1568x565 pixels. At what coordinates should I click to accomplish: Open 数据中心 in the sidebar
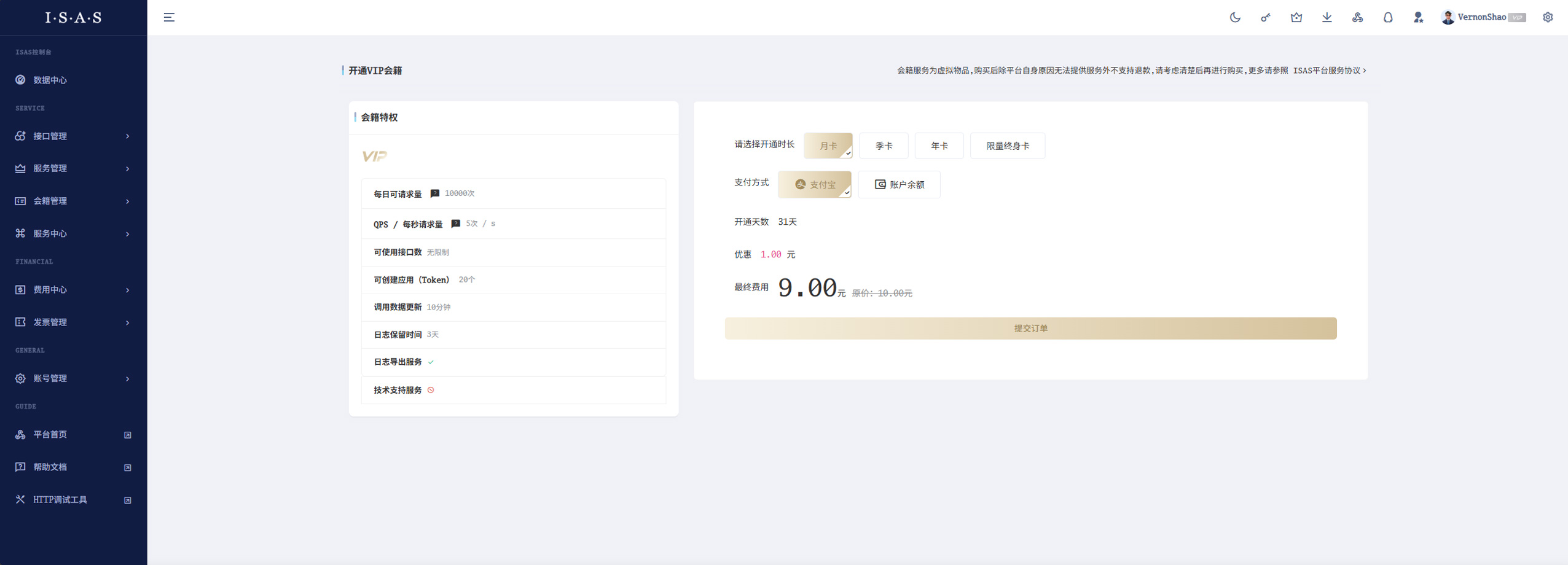coord(50,80)
